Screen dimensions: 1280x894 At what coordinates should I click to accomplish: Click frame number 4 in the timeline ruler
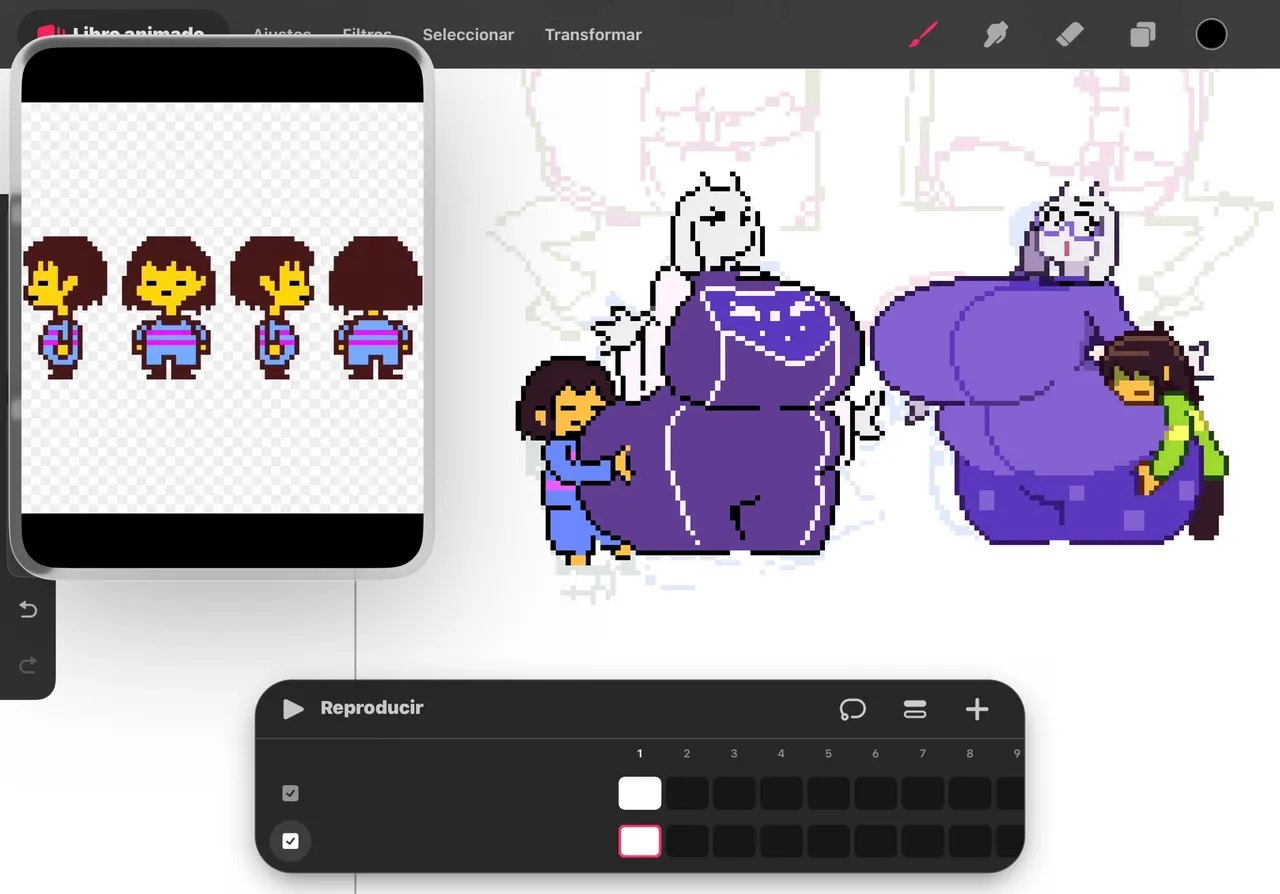coord(781,754)
